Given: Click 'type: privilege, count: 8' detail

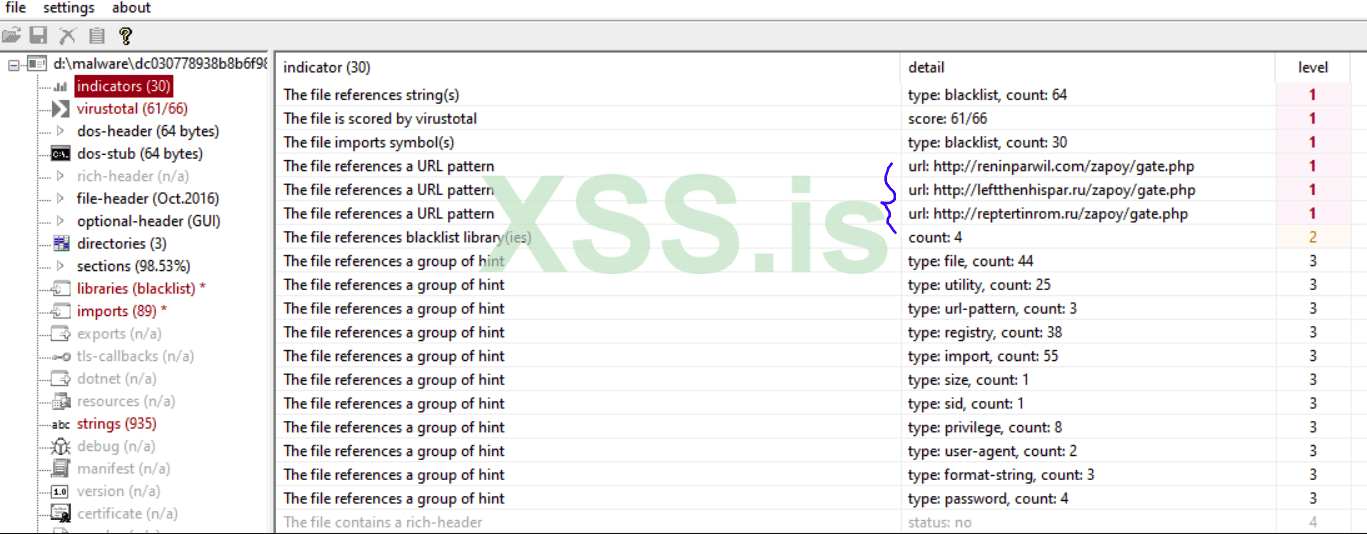Looking at the screenshot, I should click(x=985, y=428).
